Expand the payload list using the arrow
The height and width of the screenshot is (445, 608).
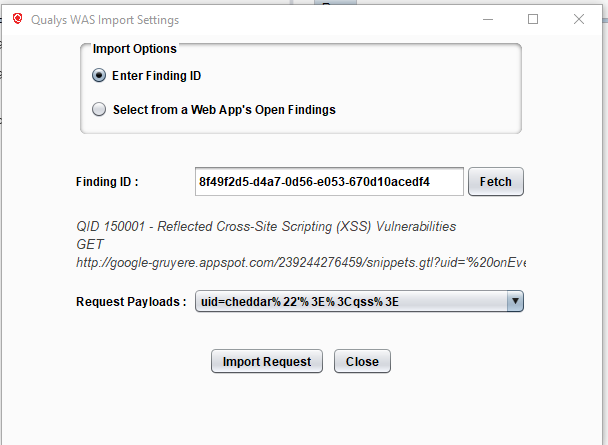(514, 302)
